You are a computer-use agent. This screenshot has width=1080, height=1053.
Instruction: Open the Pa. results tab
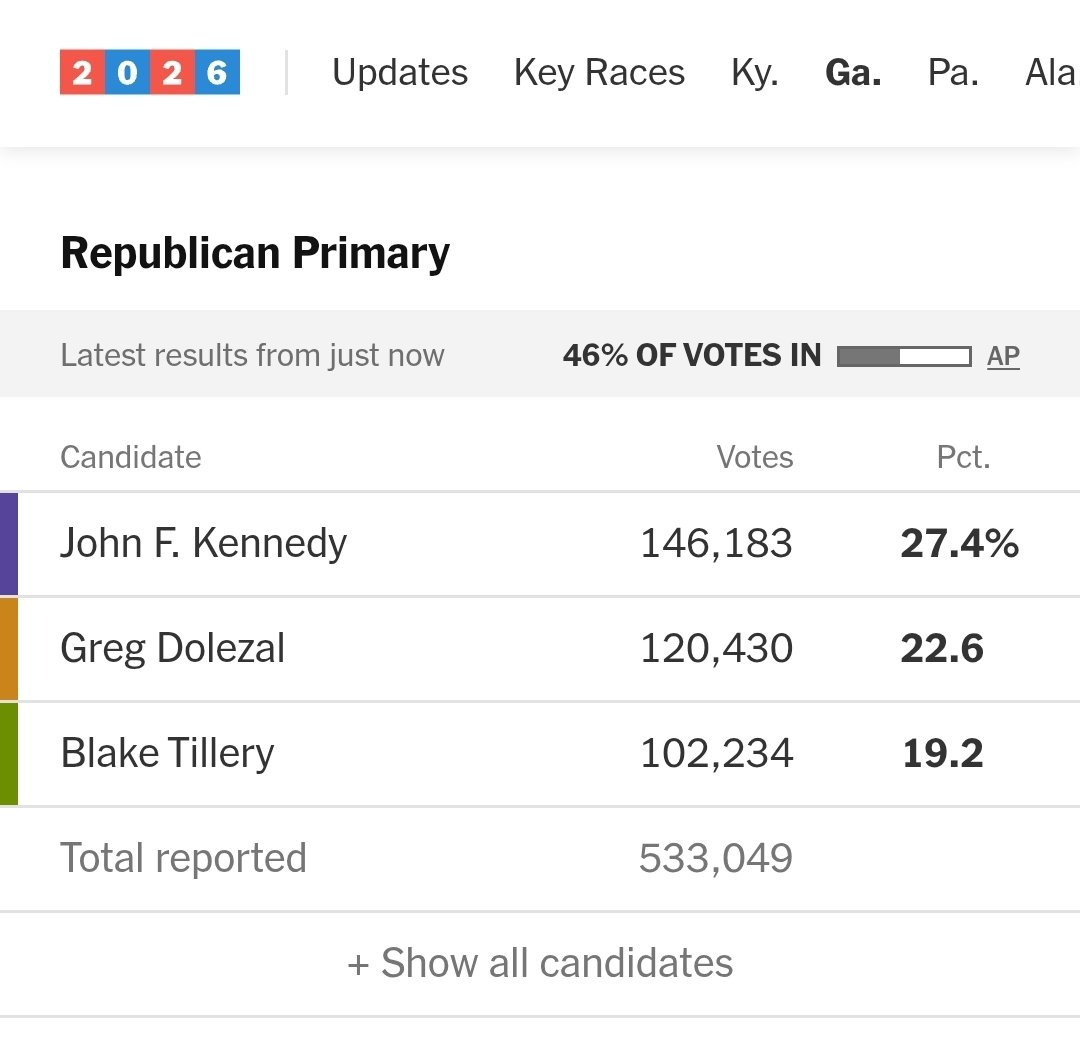pyautogui.click(x=953, y=72)
